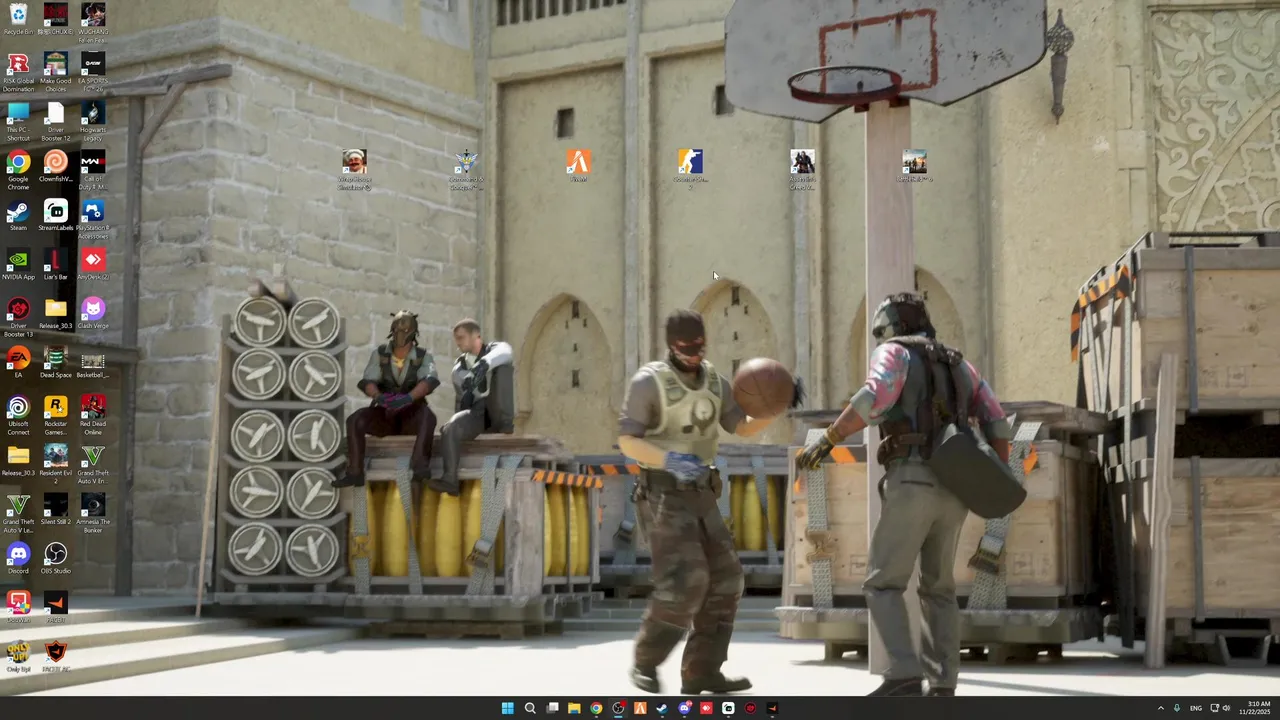
Task: Open PlayStation Accessories desktop shortcut
Action: 92,220
